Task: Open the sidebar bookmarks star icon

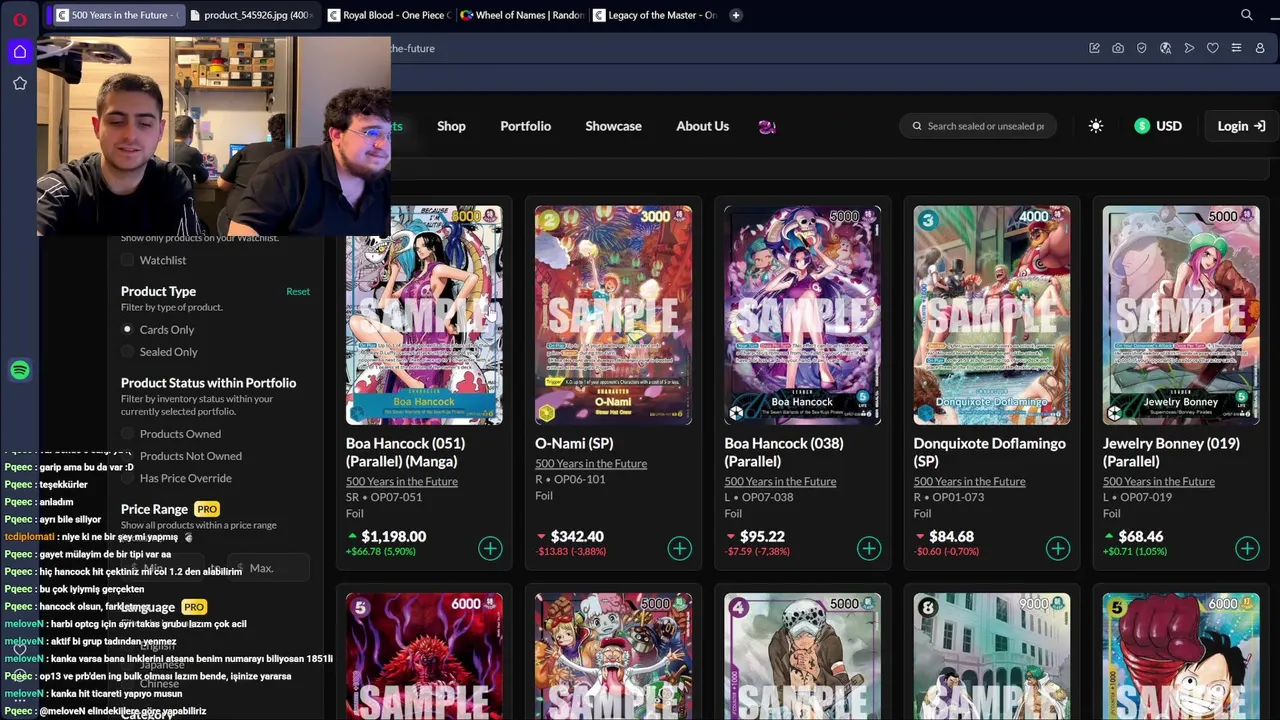Action: pos(20,84)
